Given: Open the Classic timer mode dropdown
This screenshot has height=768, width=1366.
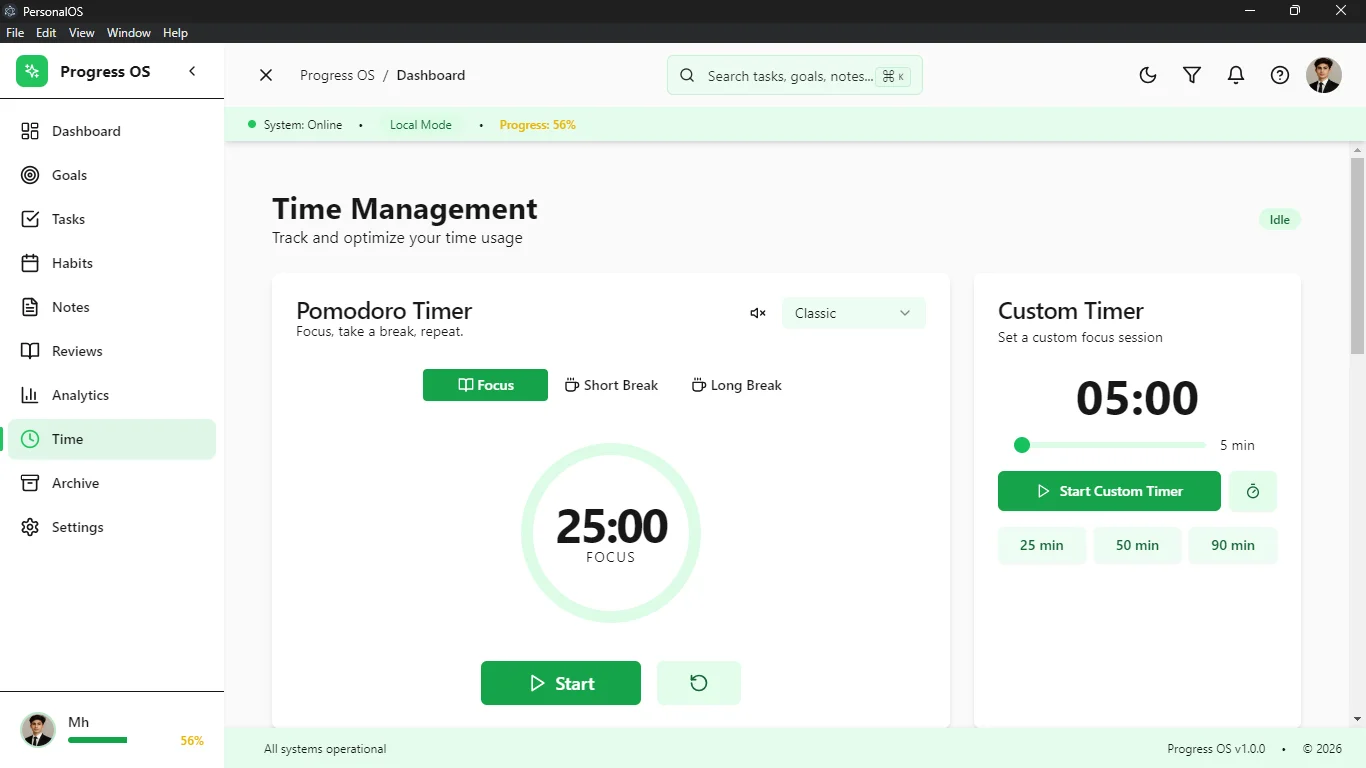Looking at the screenshot, I should [854, 313].
